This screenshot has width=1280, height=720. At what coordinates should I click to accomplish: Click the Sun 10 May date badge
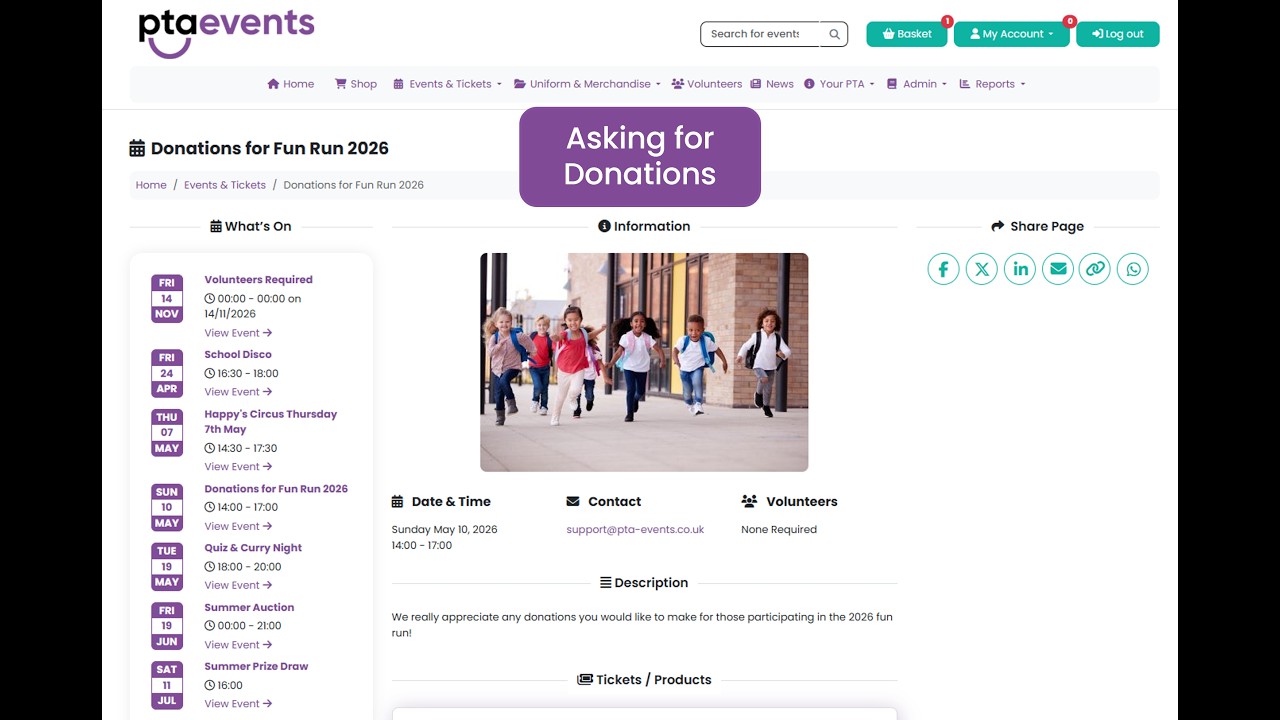pyautogui.click(x=166, y=507)
